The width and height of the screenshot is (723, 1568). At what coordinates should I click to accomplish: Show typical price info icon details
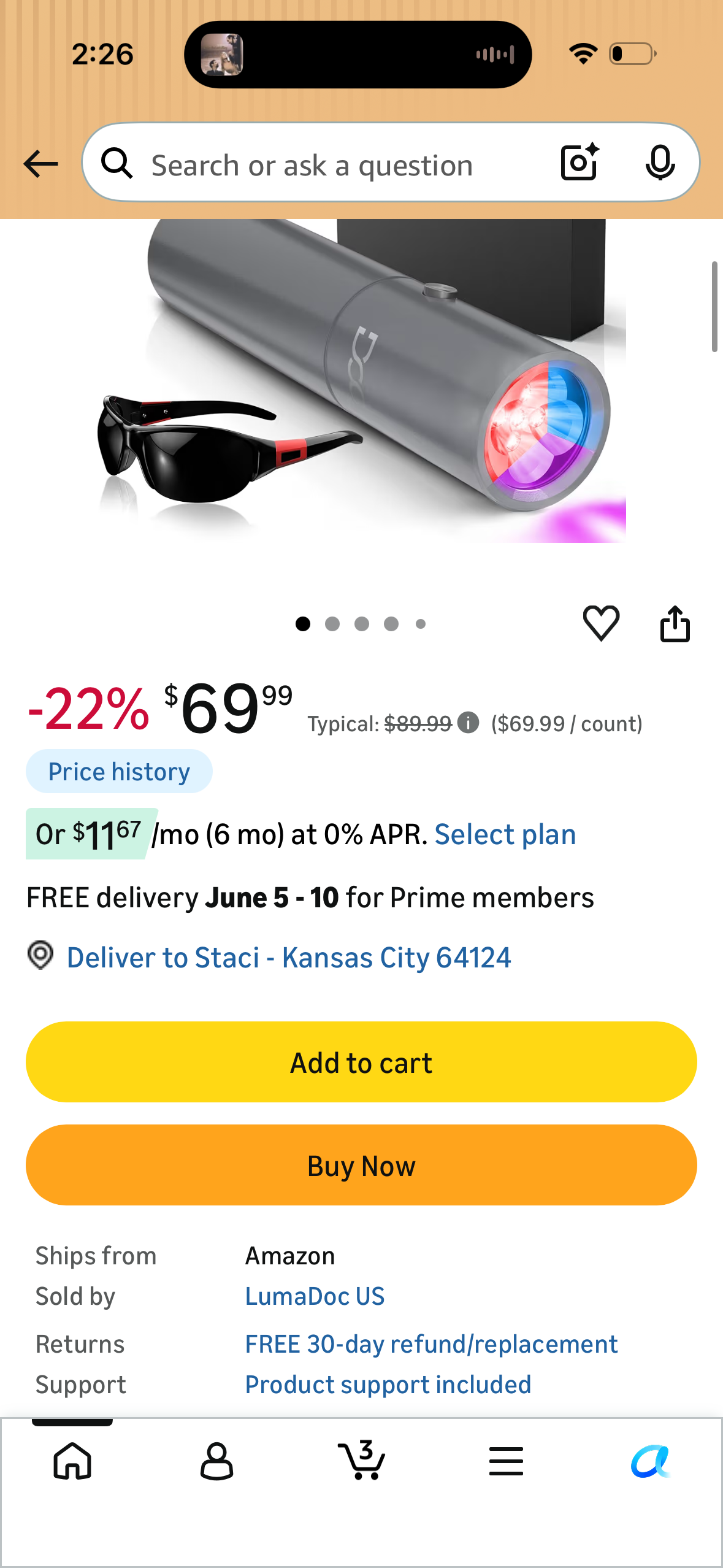pyautogui.click(x=468, y=723)
